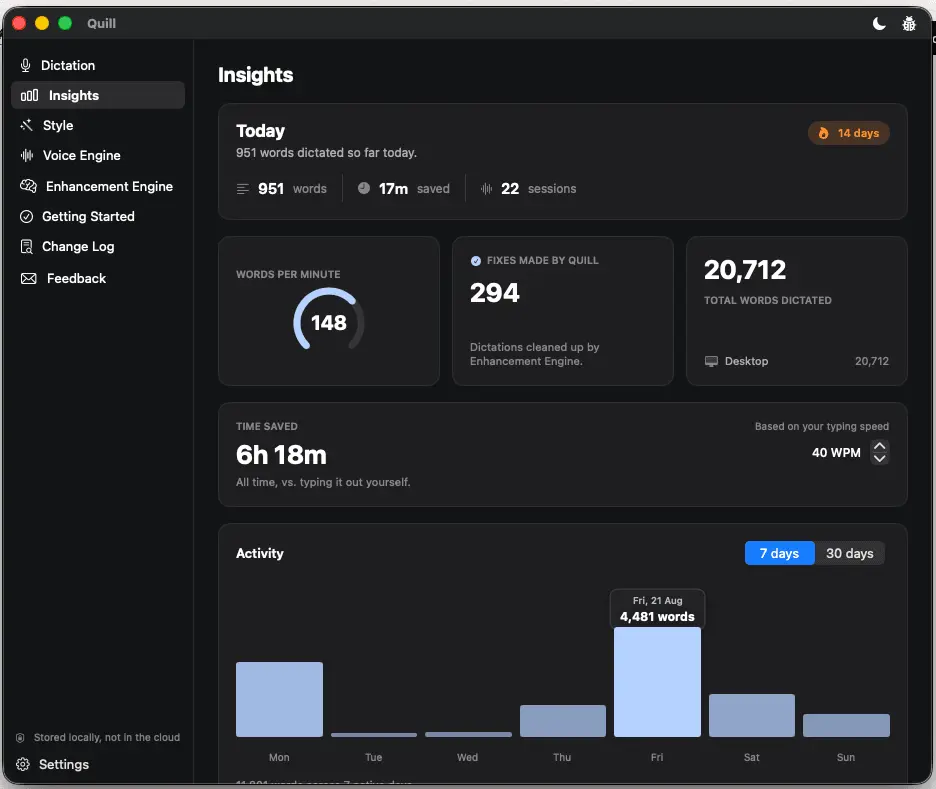The height and width of the screenshot is (789, 936).
Task: Click the Feedback envelope icon
Action: point(29,279)
